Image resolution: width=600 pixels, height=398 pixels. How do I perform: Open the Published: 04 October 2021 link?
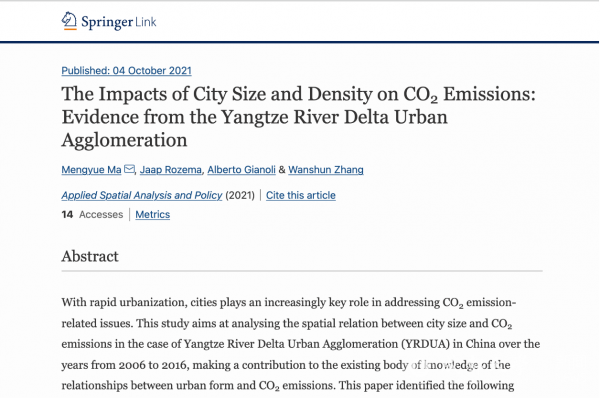click(126, 71)
